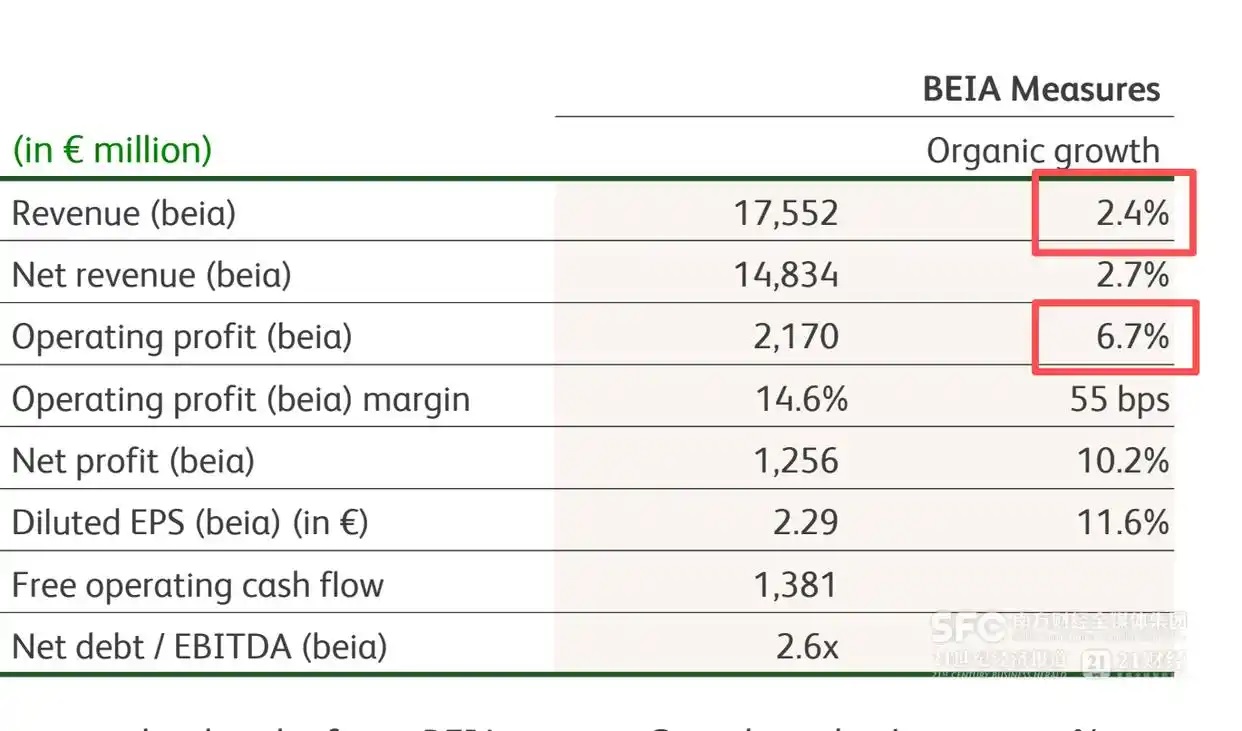
Task: Click the 17,552 revenue figure
Action: tap(787, 213)
